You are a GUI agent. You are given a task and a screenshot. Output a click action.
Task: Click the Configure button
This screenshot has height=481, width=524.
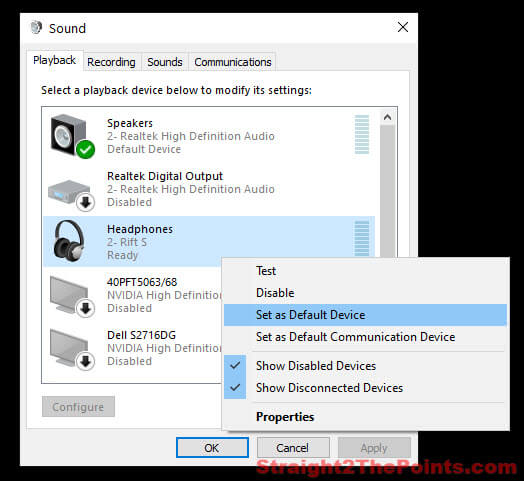[78, 407]
